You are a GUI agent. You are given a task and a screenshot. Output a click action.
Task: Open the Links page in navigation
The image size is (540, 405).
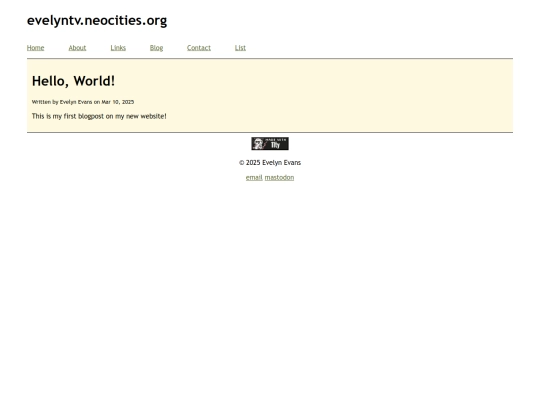[x=118, y=48]
